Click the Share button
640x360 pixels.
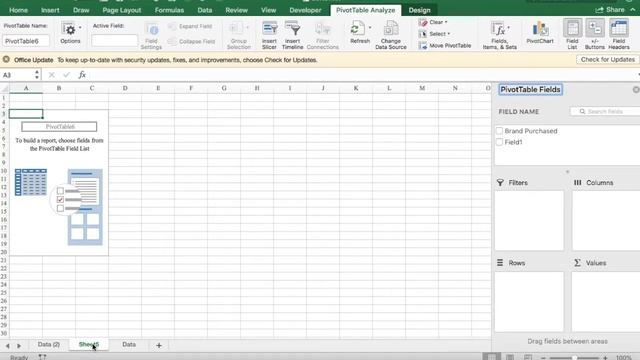coord(610,10)
